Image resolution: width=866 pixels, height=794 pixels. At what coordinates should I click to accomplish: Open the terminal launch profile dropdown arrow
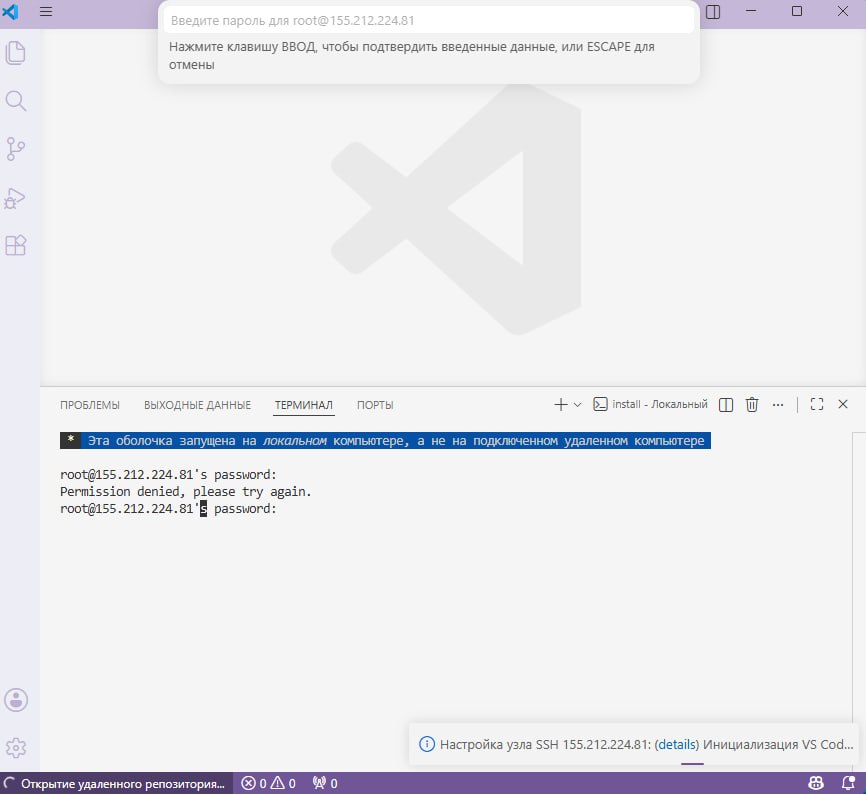578,405
